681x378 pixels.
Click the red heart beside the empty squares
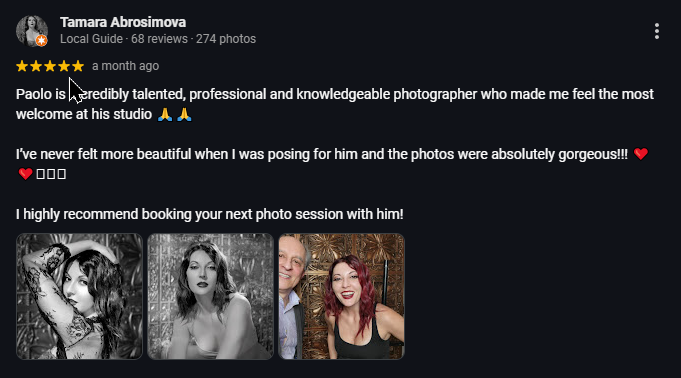(x=25, y=174)
